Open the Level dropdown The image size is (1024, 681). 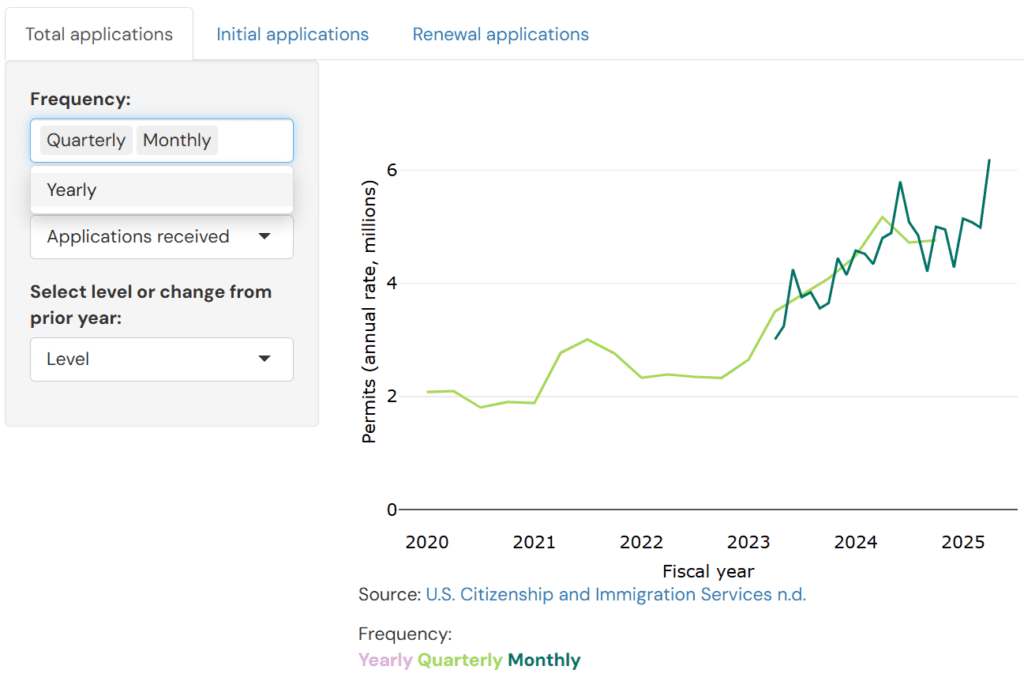[162, 359]
